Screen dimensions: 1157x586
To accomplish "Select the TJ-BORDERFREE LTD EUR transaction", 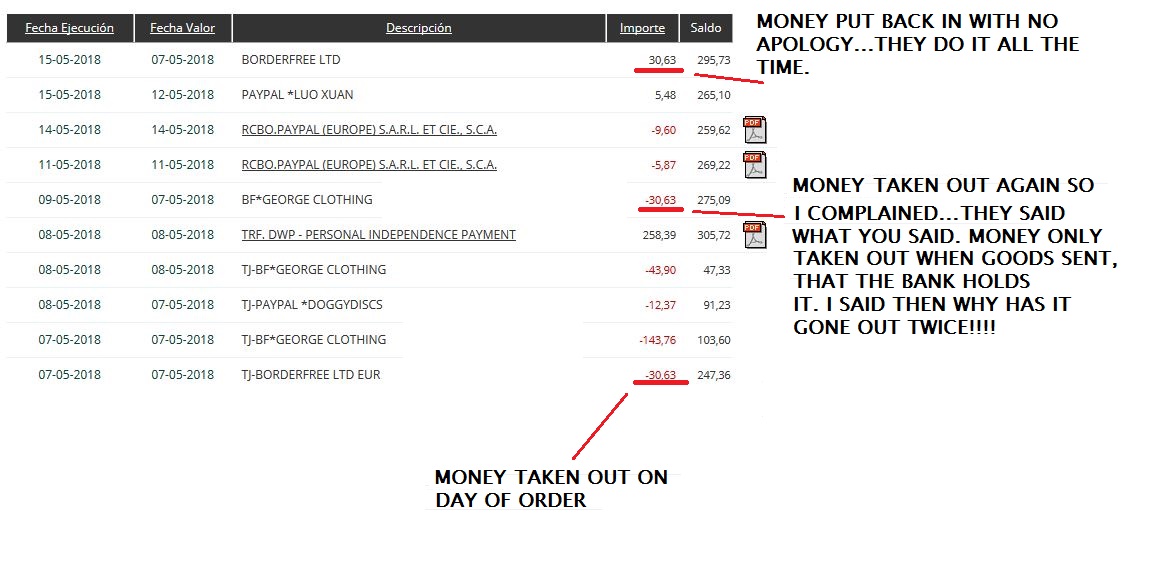I will click(311, 375).
